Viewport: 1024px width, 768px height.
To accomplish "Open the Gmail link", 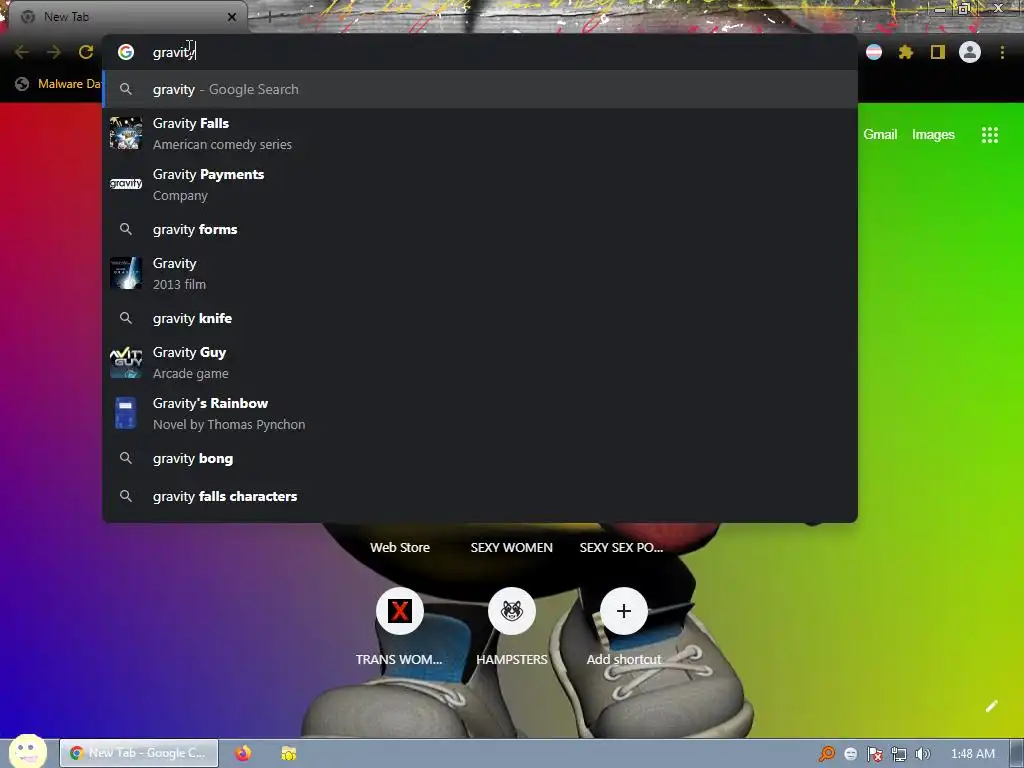I will pyautogui.click(x=880, y=135).
